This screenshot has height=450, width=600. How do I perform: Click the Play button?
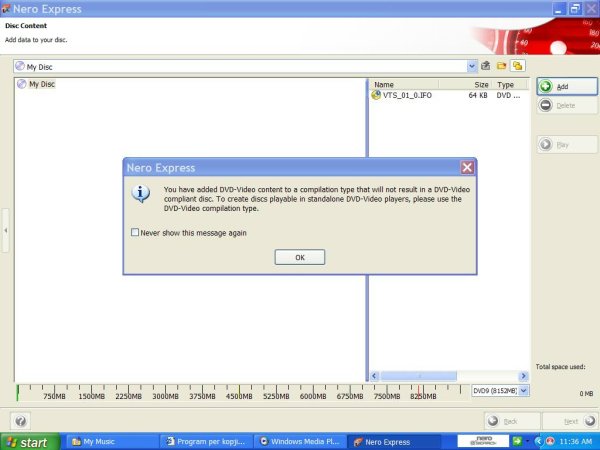click(567, 145)
